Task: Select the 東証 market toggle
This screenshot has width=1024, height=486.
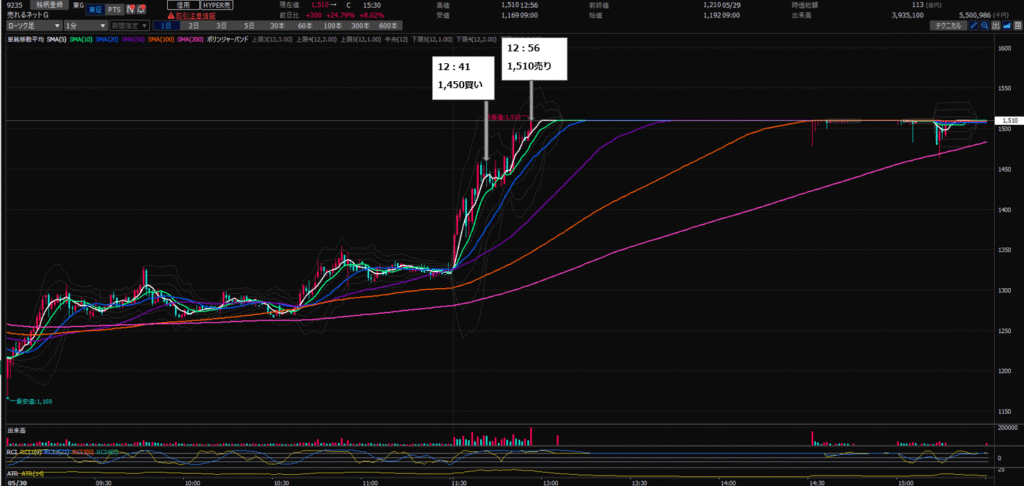Action: pyautogui.click(x=95, y=10)
